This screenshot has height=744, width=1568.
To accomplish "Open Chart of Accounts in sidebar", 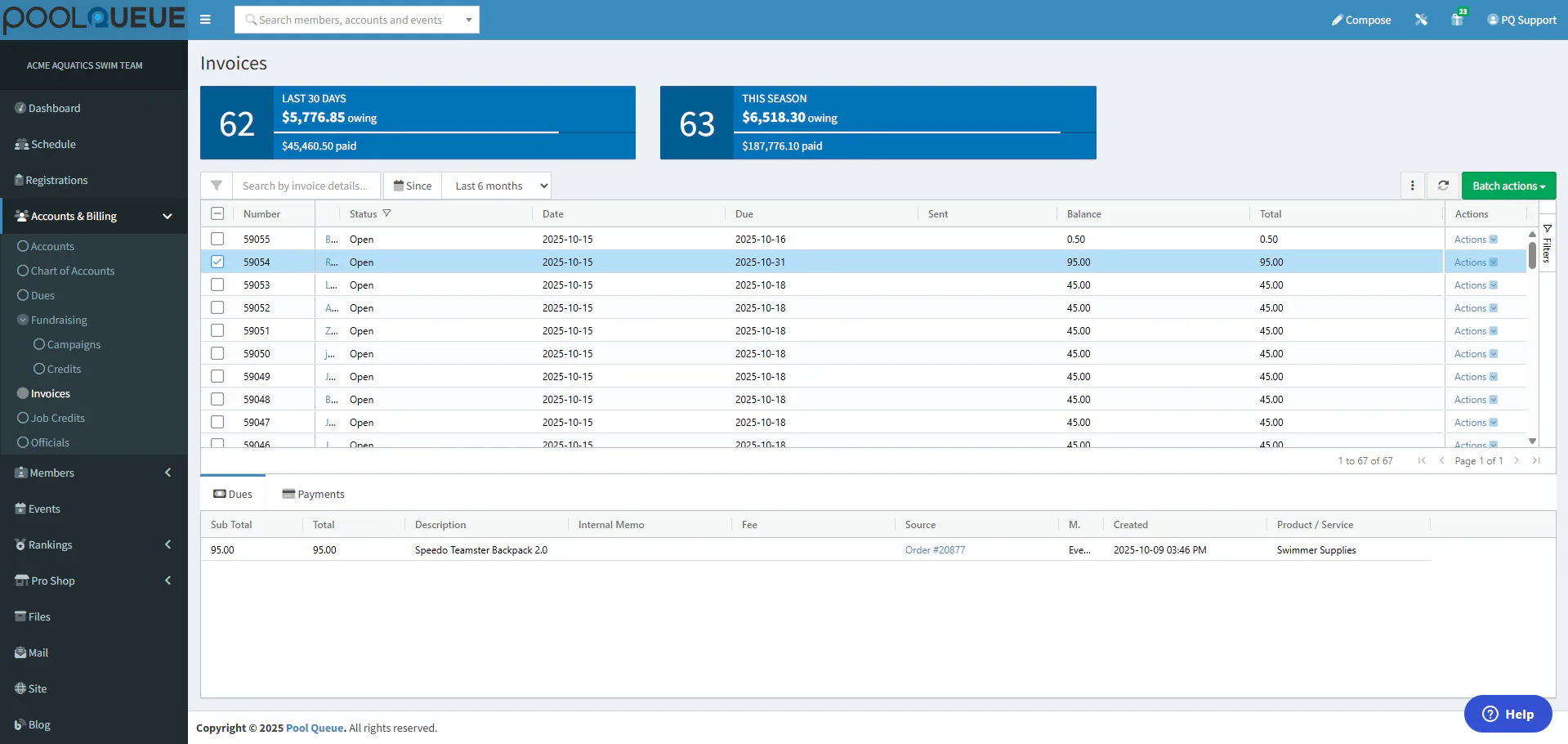I will pos(72,271).
